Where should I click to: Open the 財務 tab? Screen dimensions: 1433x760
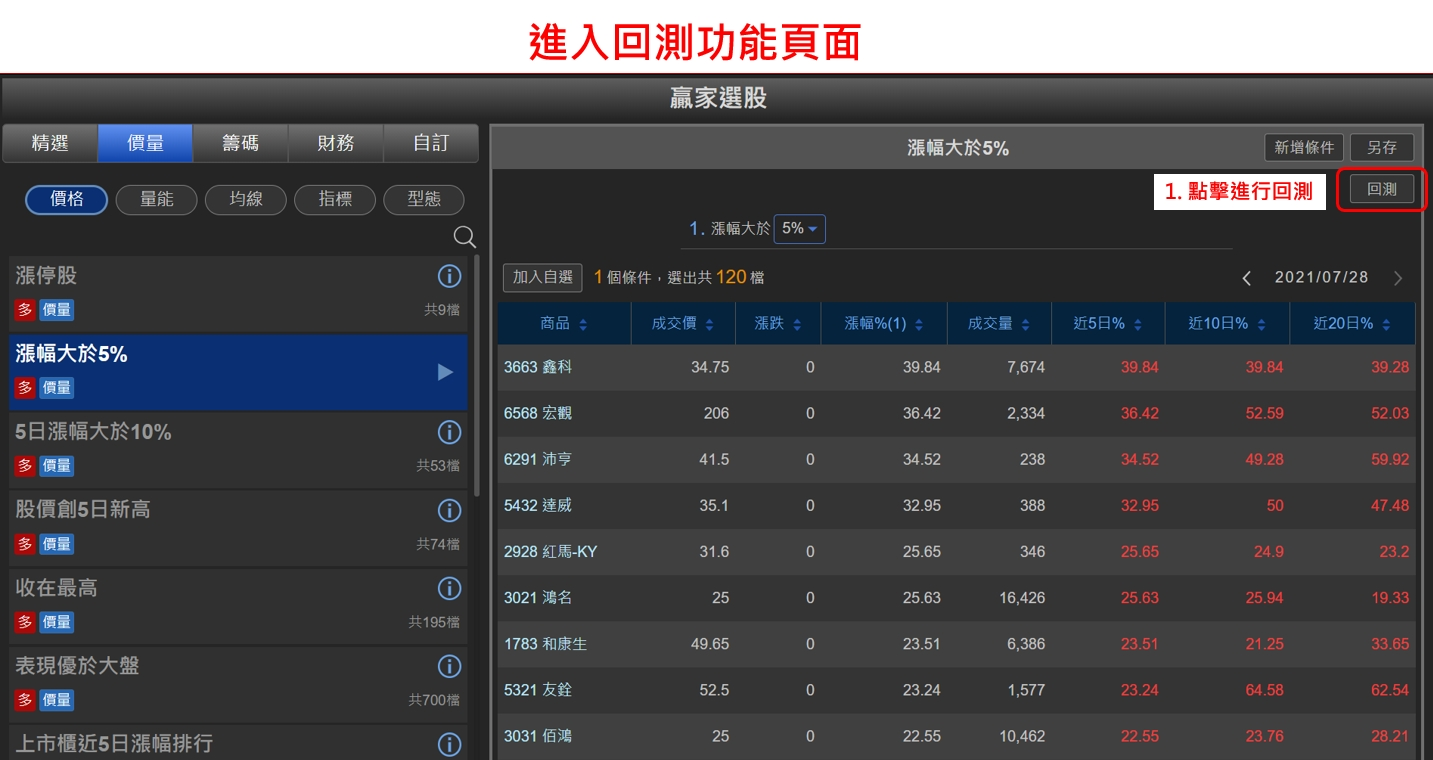click(336, 143)
